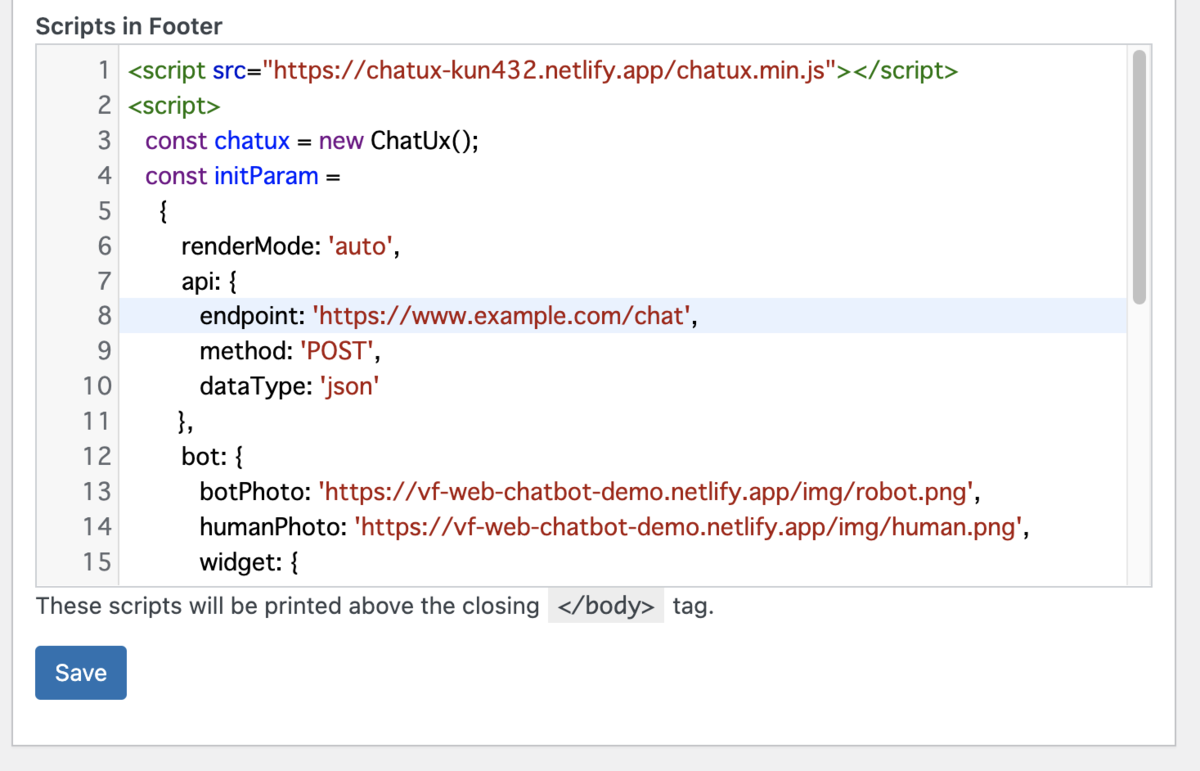Click line number 12 beside bot: {
Viewport: 1200px width, 771px height.
pyautogui.click(x=97, y=456)
